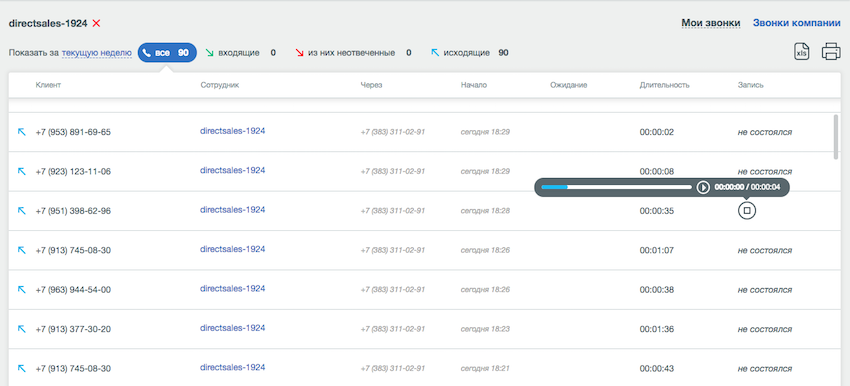
Task: Open directsales-1924 link in the 398-62-96 row
Action: coord(233,210)
